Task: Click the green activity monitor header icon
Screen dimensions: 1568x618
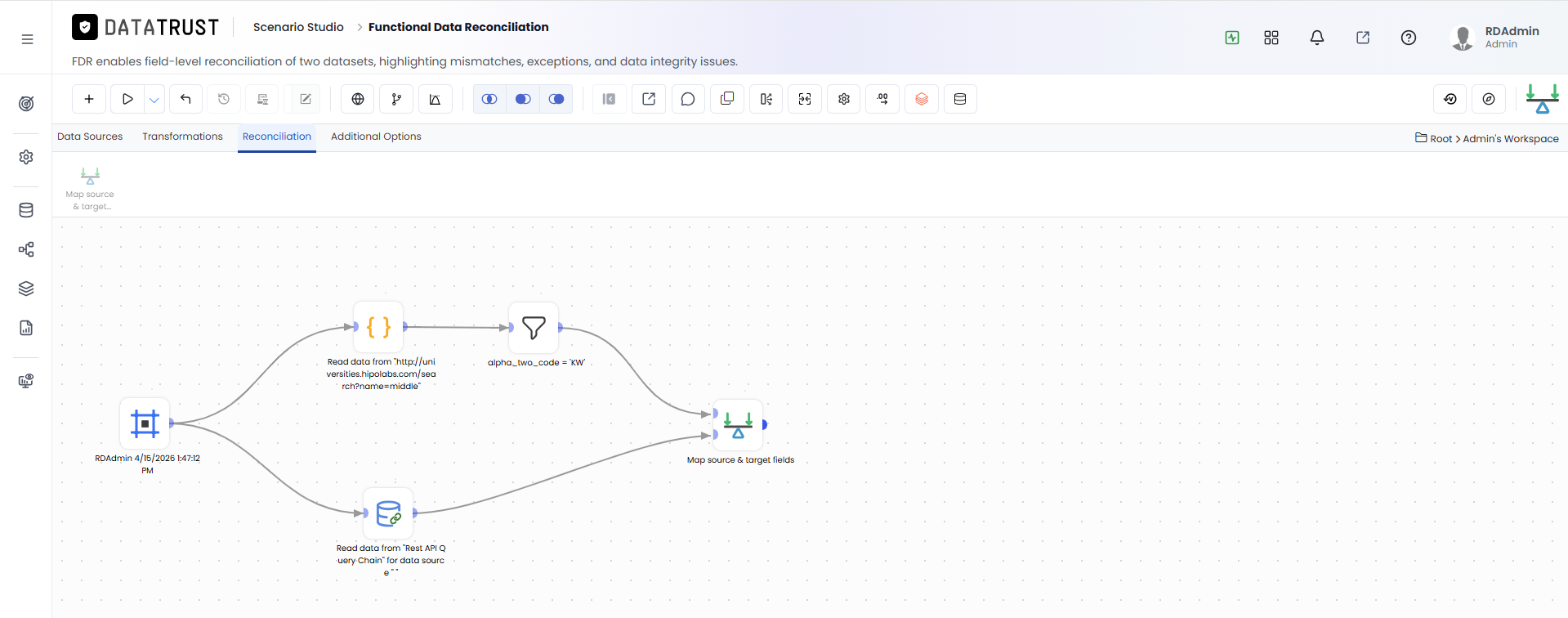Action: click(1232, 38)
